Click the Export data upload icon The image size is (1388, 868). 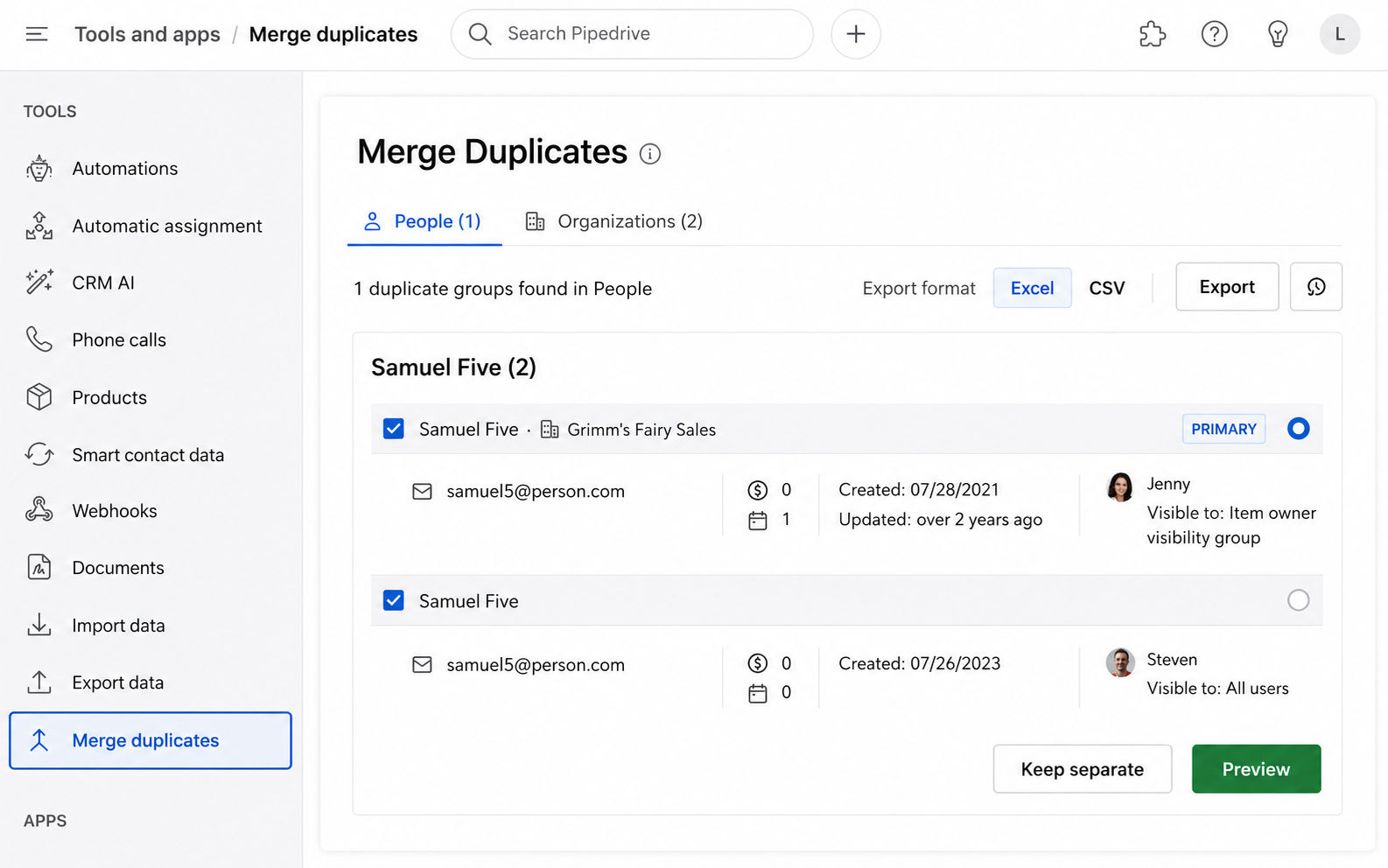[39, 682]
